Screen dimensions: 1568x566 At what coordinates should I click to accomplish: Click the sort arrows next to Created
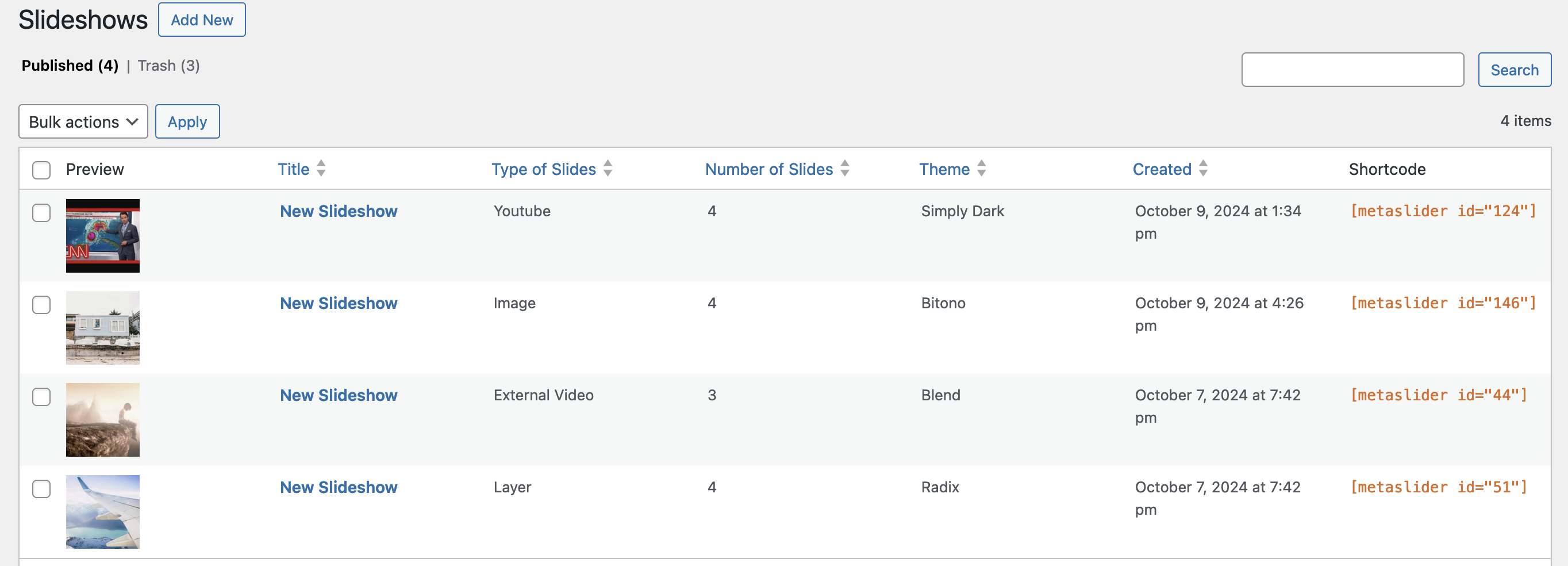coord(1203,168)
